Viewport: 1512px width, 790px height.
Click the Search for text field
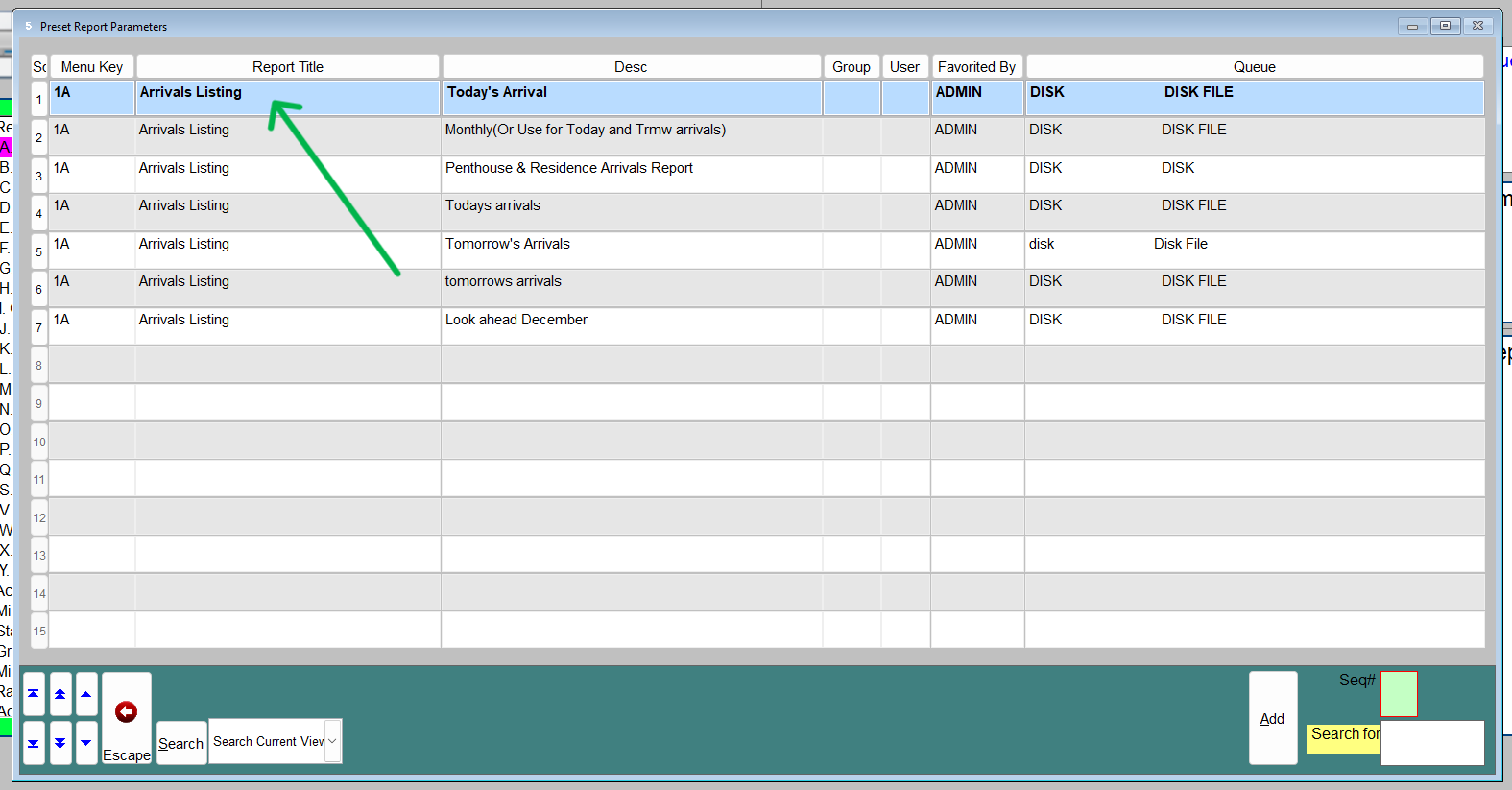(1431, 743)
